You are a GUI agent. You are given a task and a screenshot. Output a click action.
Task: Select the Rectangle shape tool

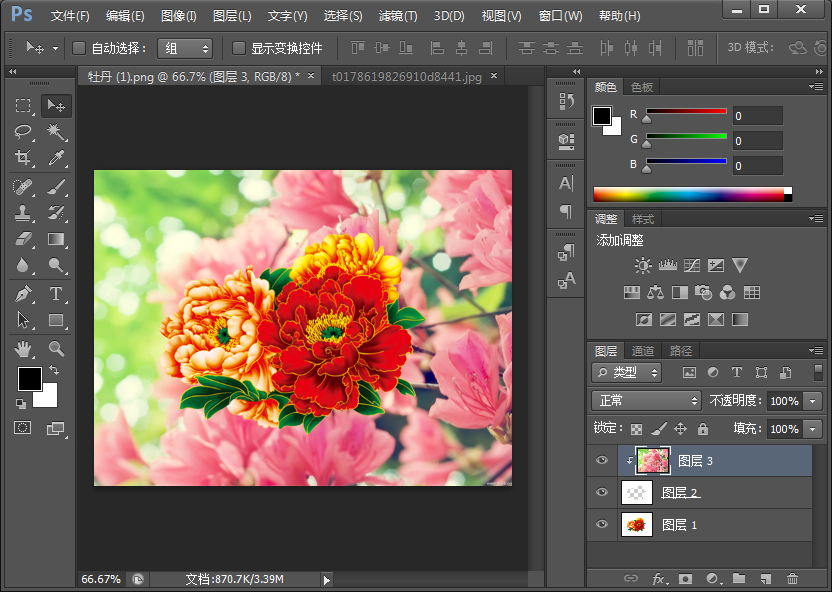pos(56,320)
